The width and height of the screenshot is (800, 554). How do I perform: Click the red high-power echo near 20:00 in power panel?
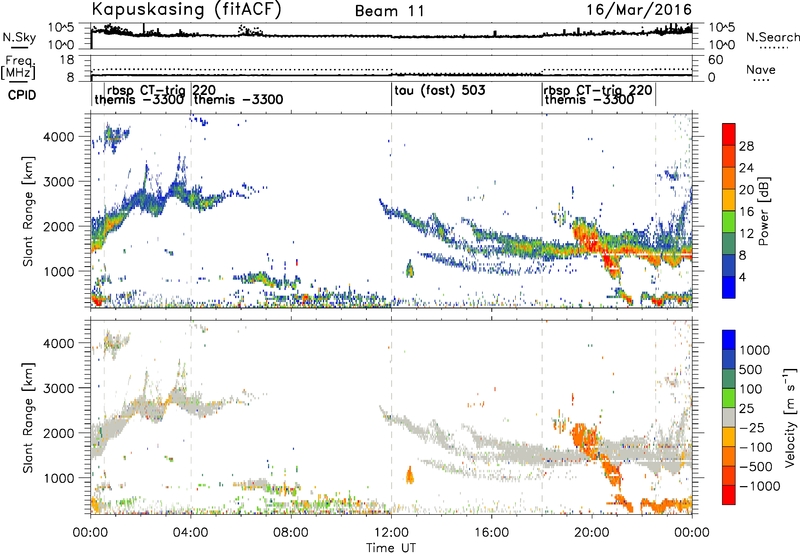(x=587, y=236)
